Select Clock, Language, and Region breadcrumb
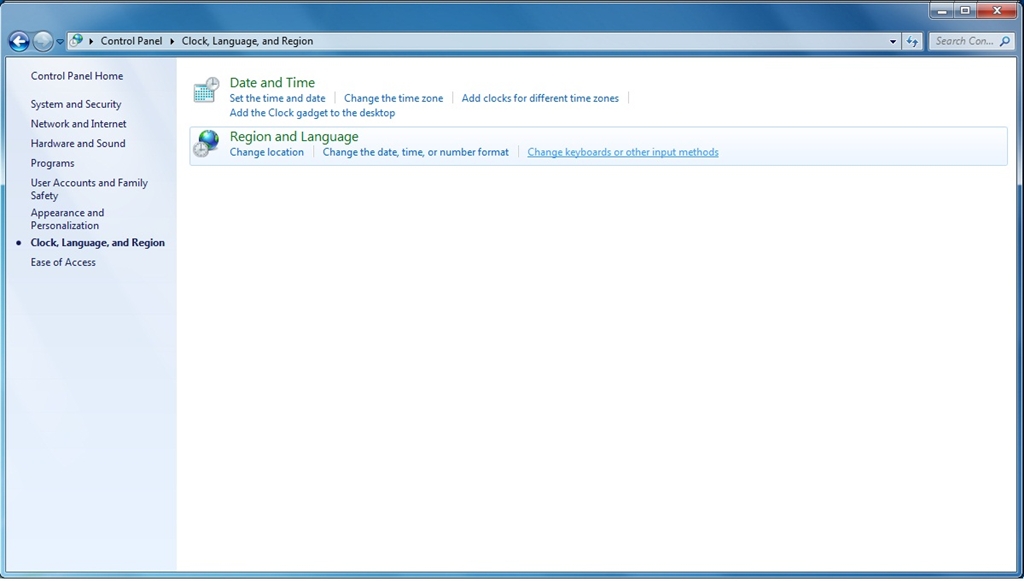Viewport: 1024px width, 581px height. tap(248, 41)
